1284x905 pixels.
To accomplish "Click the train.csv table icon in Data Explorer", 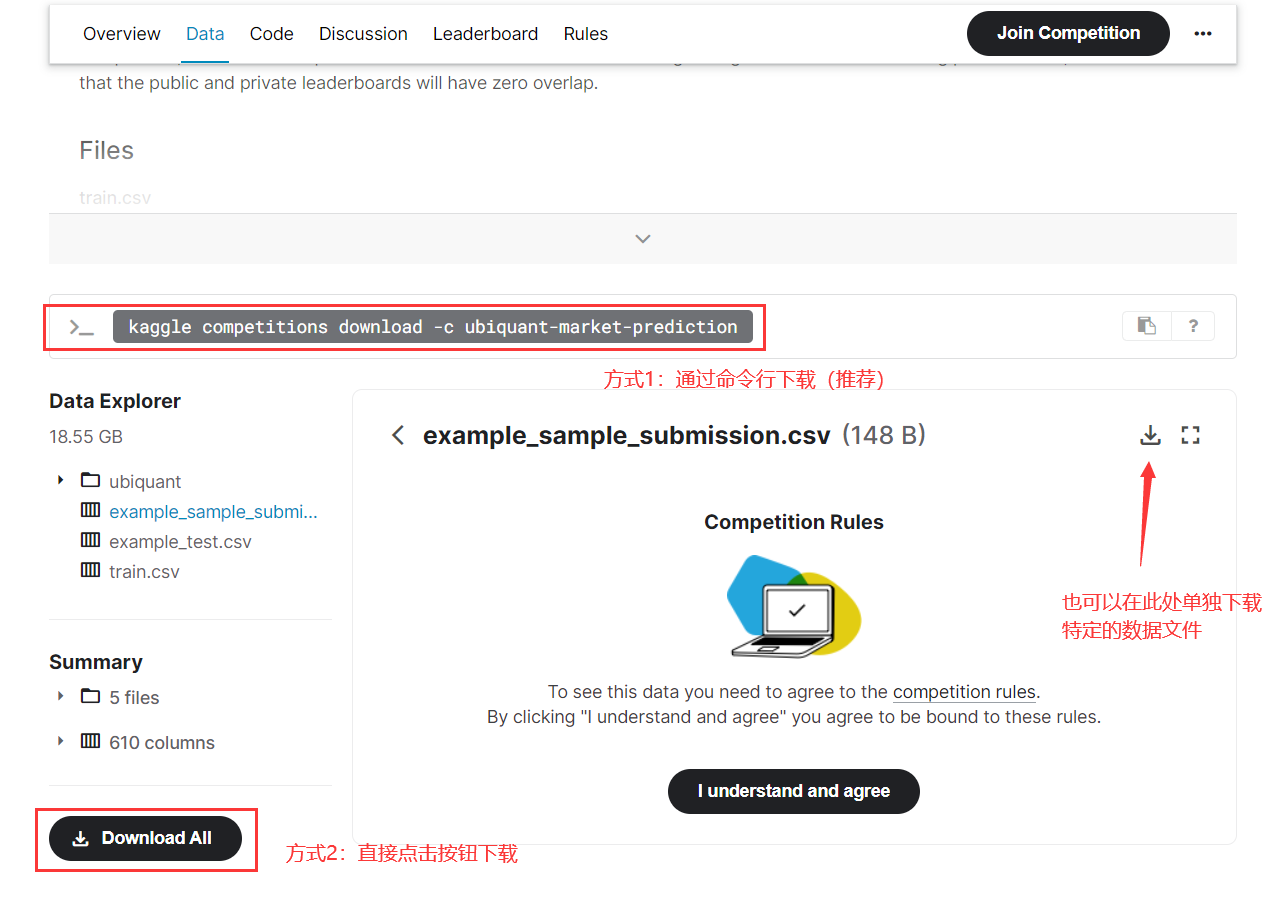I will tap(89, 571).
